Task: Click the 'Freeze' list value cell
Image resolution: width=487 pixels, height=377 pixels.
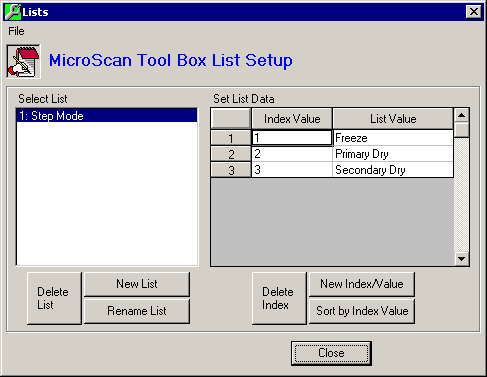Action: click(x=393, y=138)
